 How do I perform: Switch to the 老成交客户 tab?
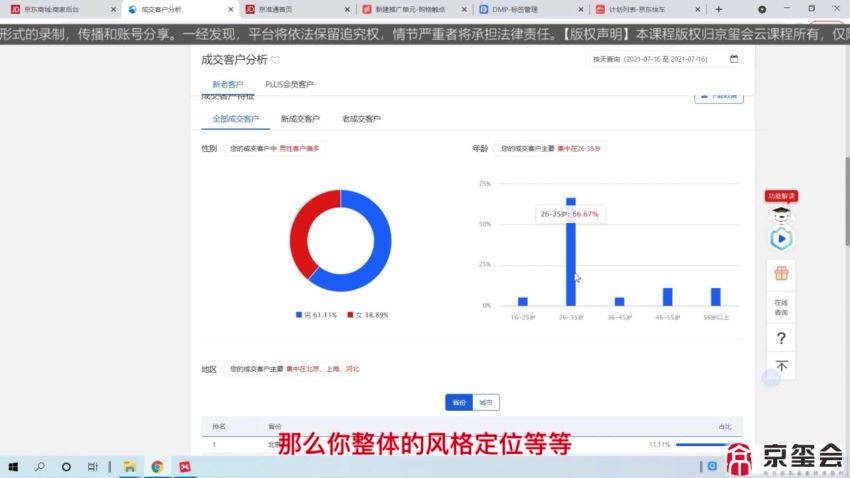coord(361,119)
